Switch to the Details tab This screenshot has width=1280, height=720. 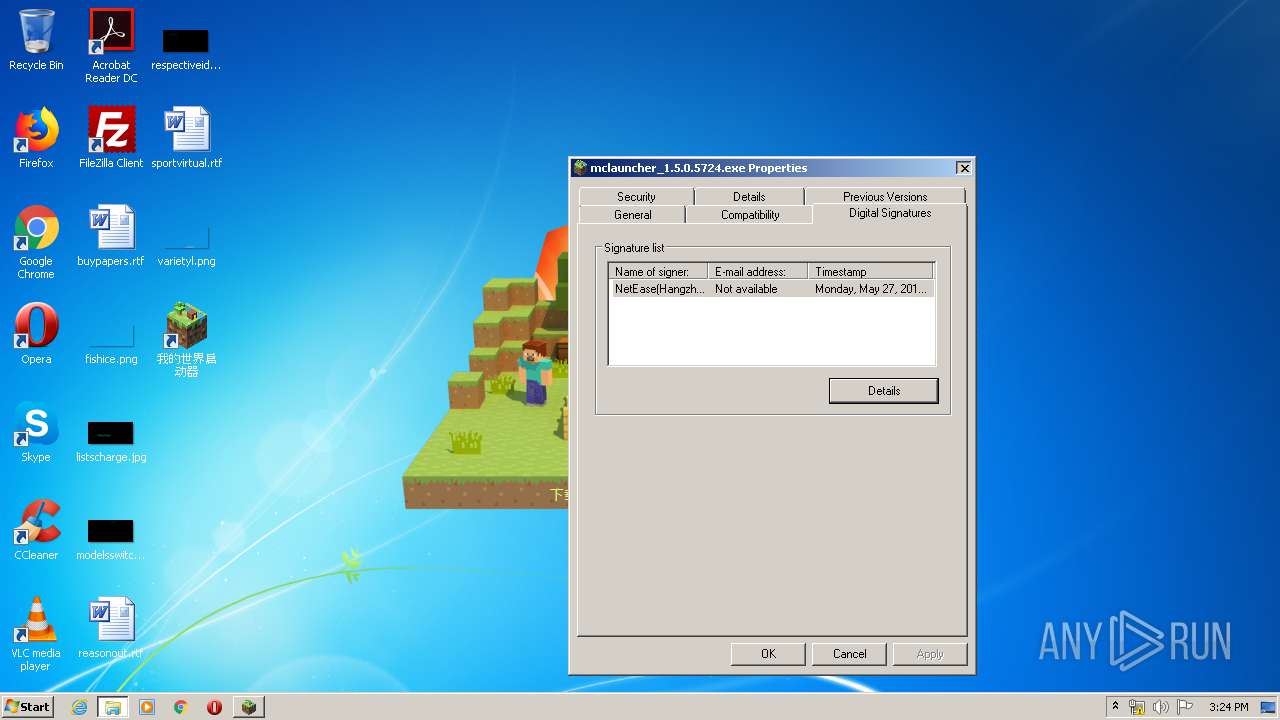click(x=749, y=197)
